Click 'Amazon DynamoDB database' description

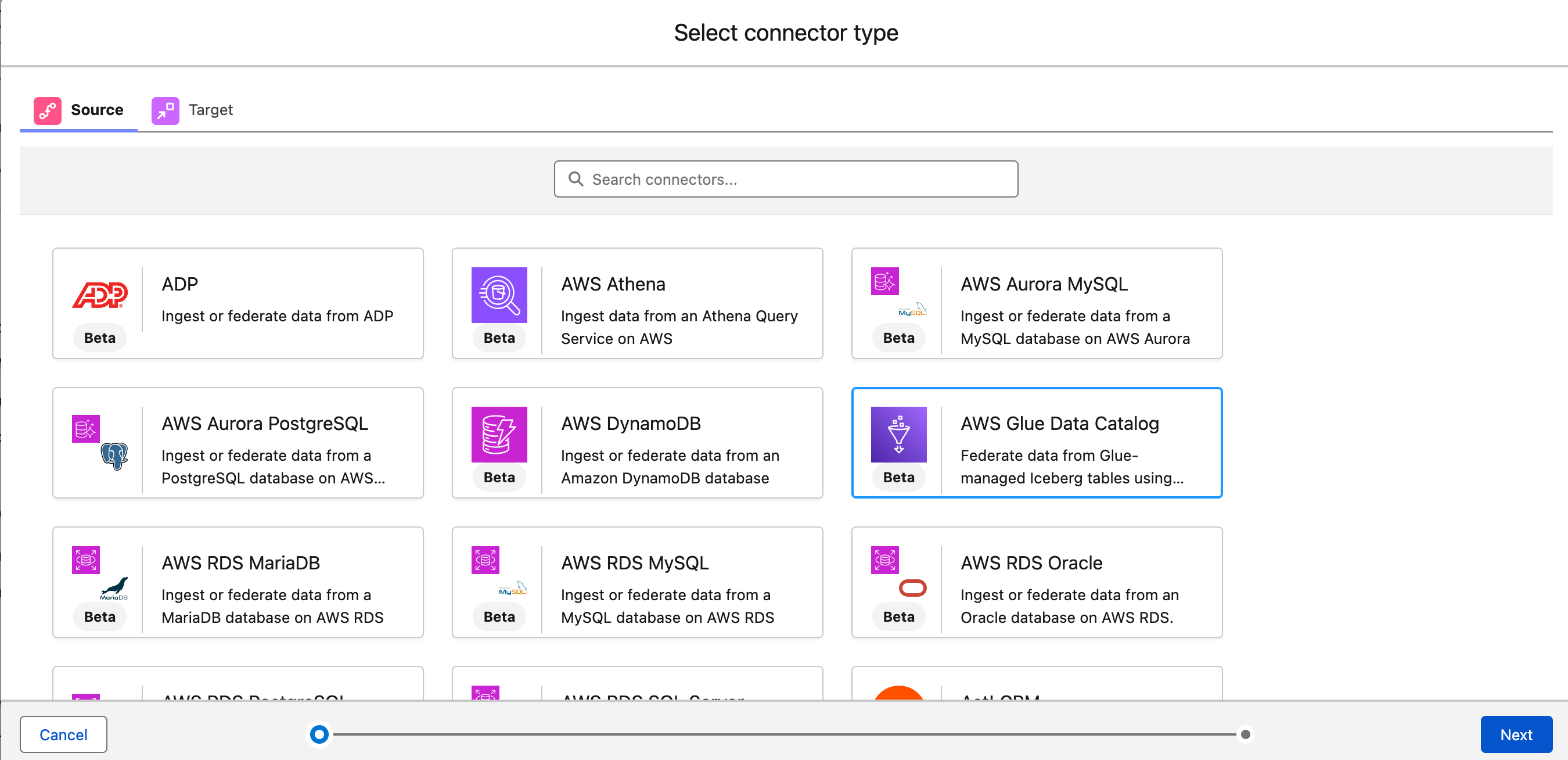tap(665, 478)
